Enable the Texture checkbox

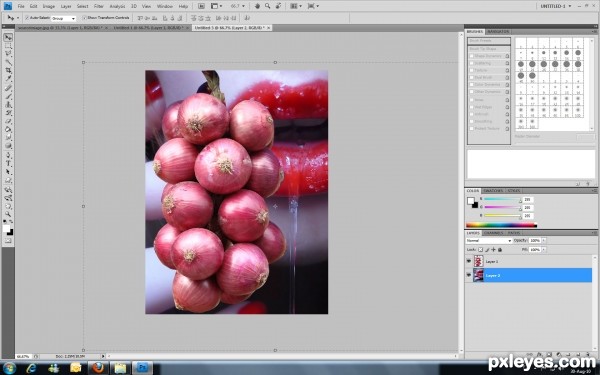472,70
